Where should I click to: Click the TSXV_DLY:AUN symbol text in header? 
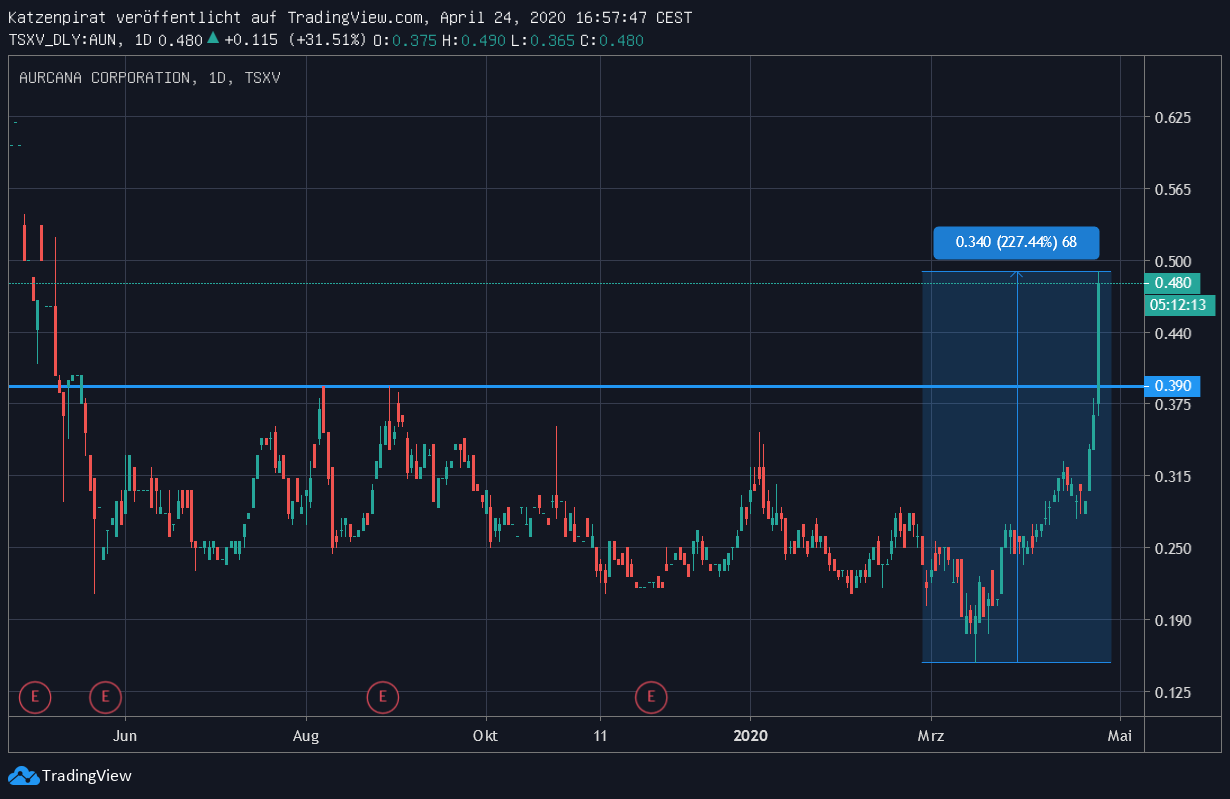65,40
